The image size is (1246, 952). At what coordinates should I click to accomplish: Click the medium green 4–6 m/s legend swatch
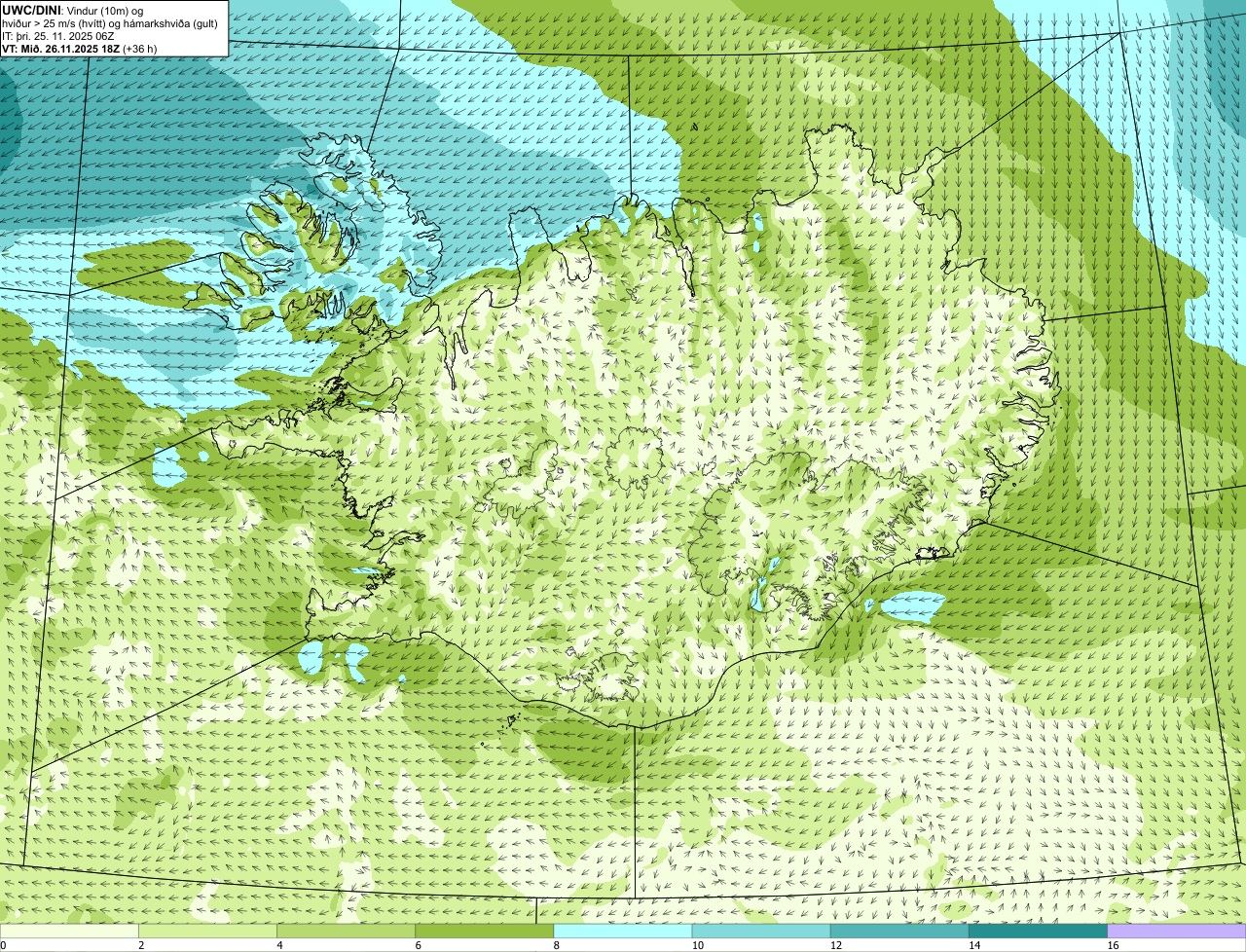[347, 932]
